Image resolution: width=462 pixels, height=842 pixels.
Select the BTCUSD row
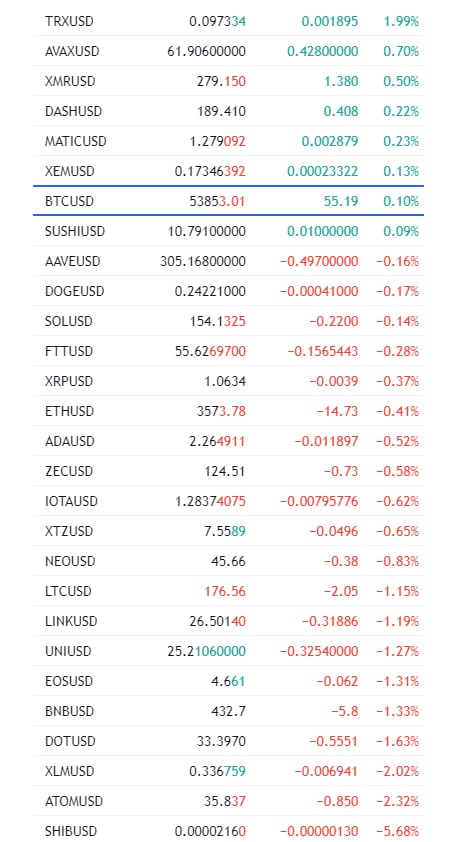228,201
